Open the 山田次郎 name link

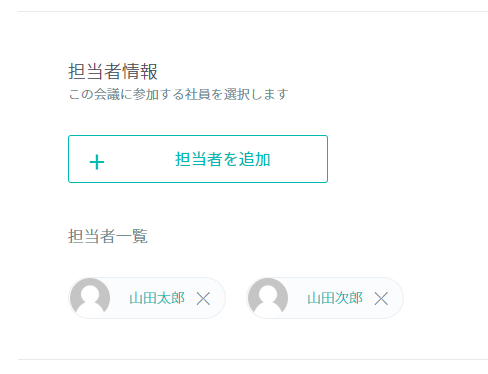pyautogui.click(x=335, y=298)
